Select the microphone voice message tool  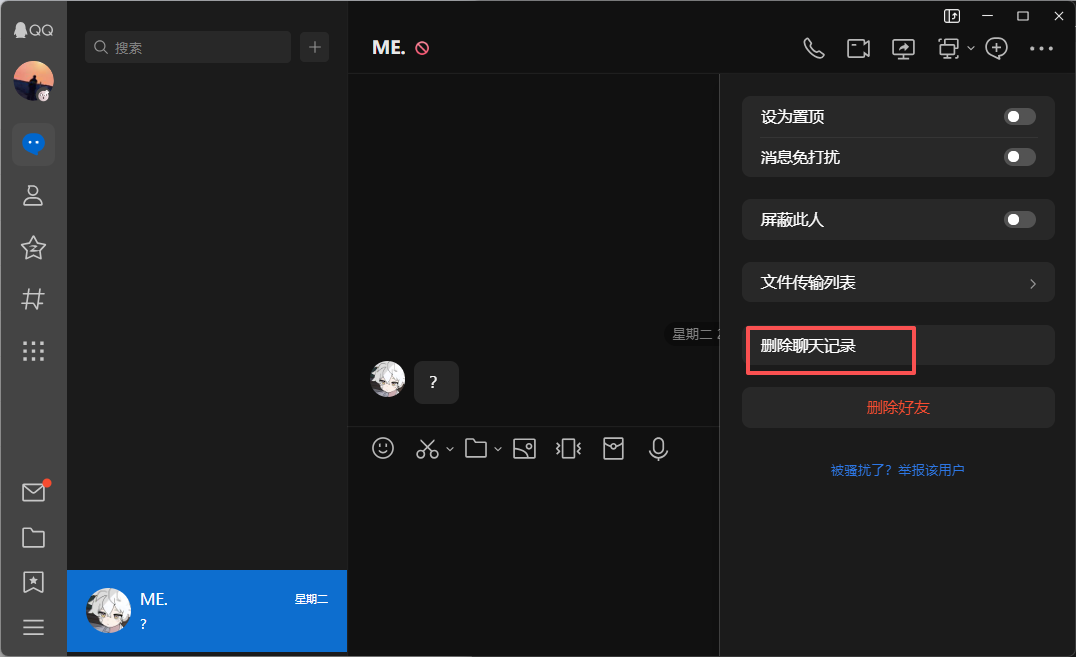(x=658, y=448)
